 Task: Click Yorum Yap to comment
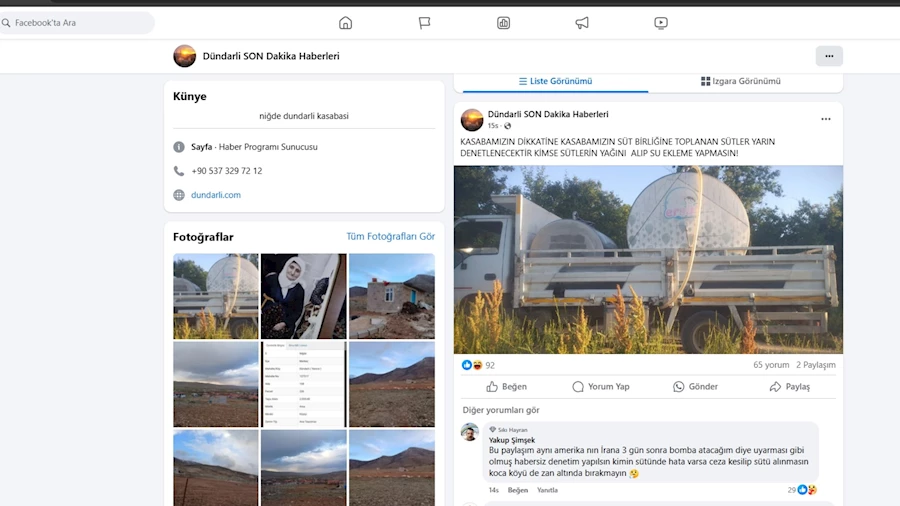(600, 387)
